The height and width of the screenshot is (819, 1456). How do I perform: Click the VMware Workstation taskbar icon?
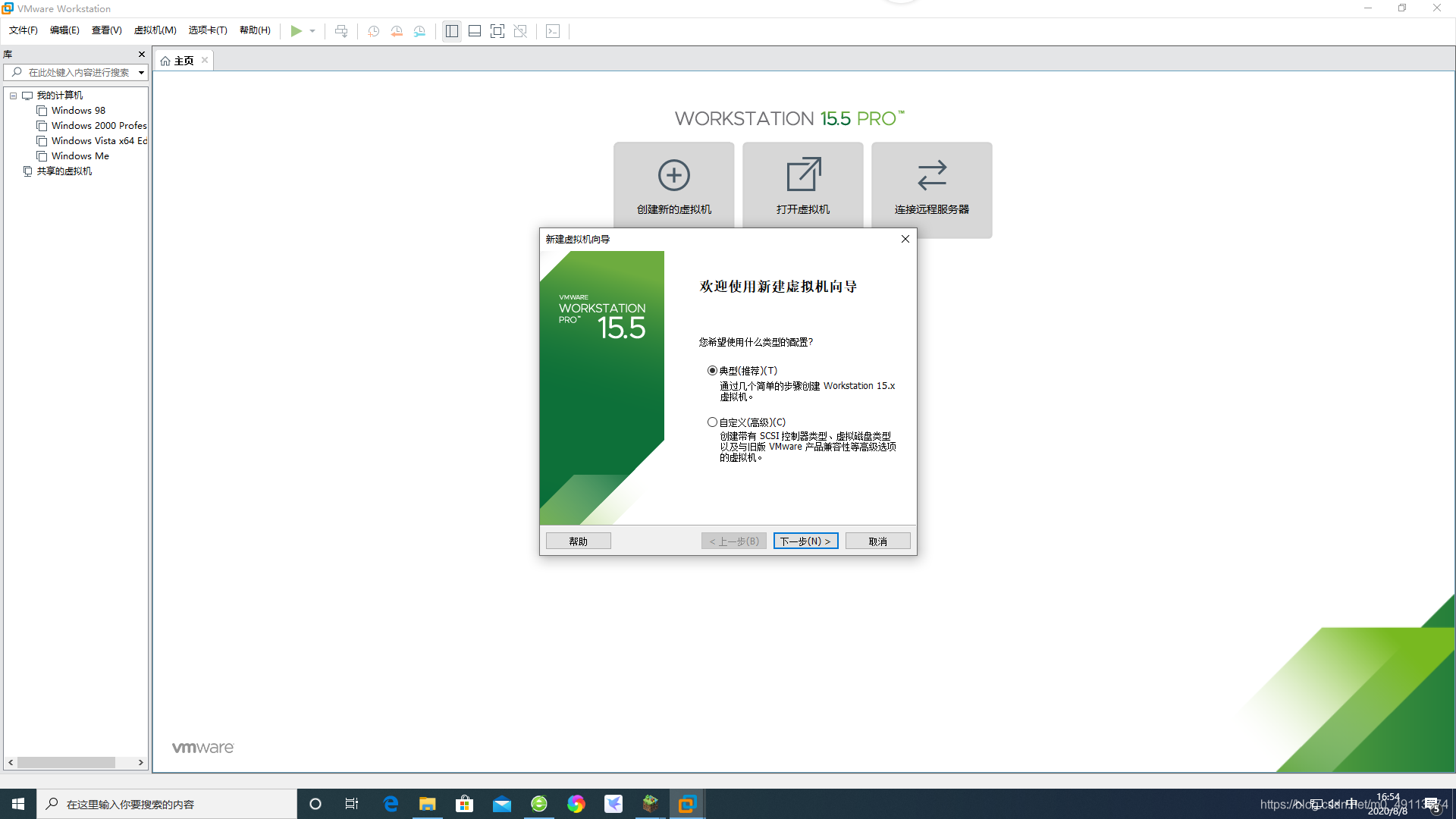click(x=687, y=804)
